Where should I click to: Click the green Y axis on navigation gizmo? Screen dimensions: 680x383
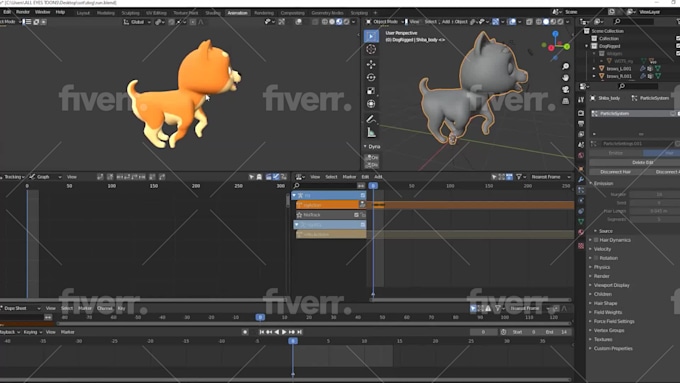tap(567, 46)
